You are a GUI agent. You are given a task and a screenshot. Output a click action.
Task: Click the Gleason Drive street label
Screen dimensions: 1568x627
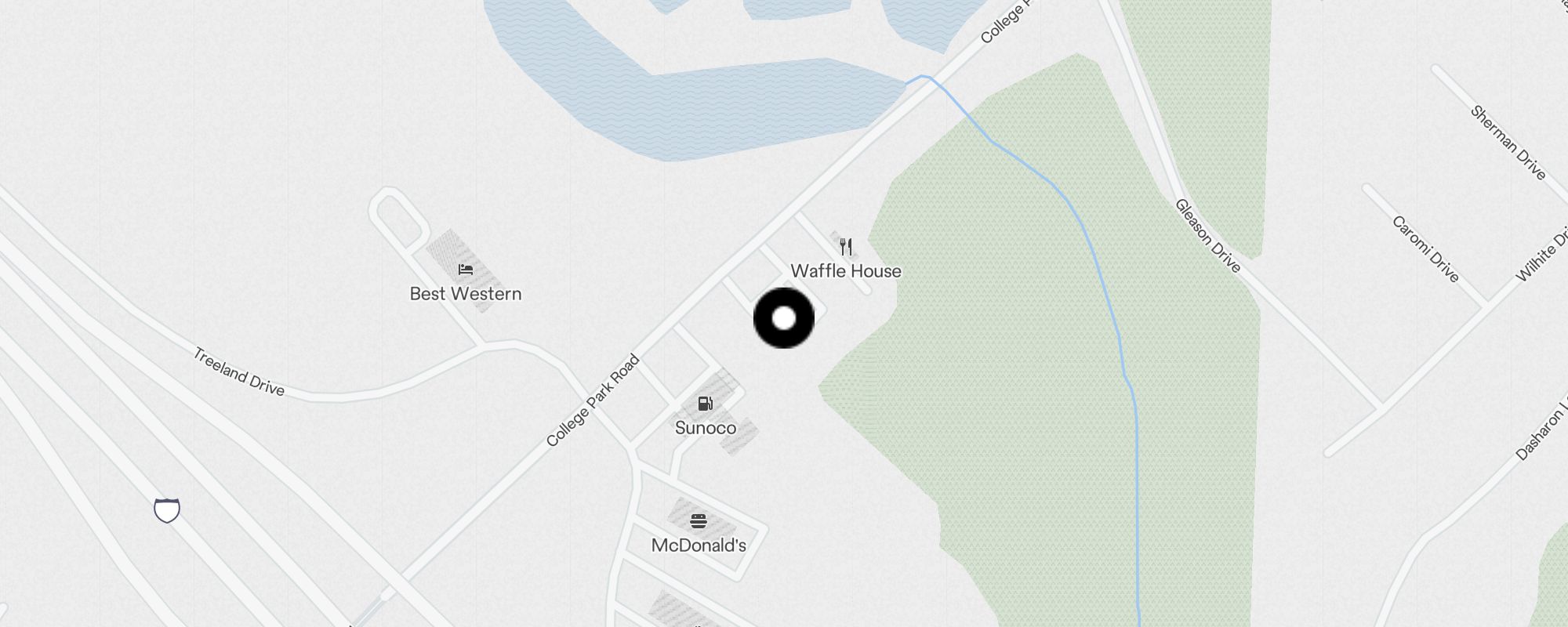[1207, 236]
